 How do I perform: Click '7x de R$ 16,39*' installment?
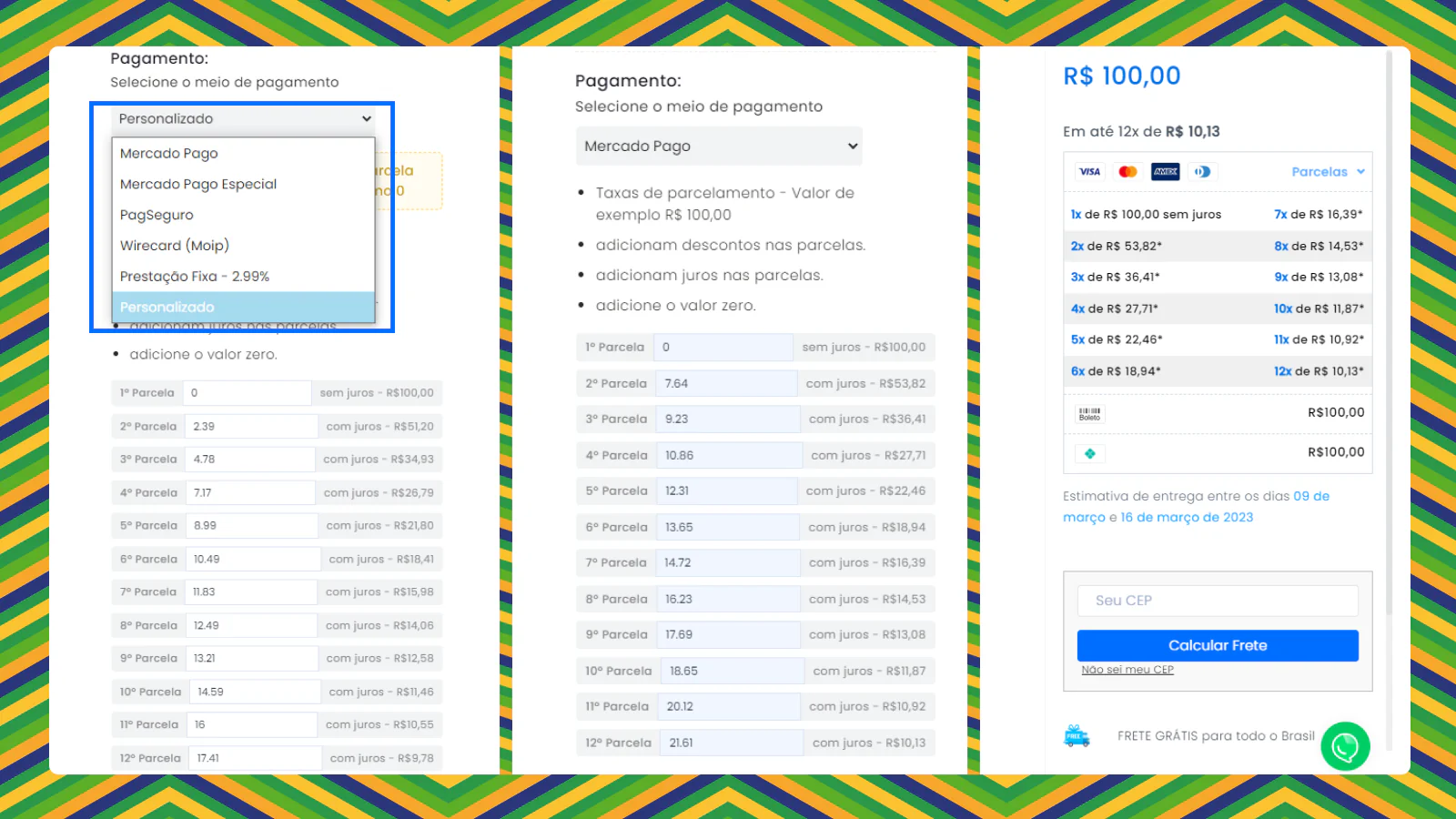click(1319, 215)
